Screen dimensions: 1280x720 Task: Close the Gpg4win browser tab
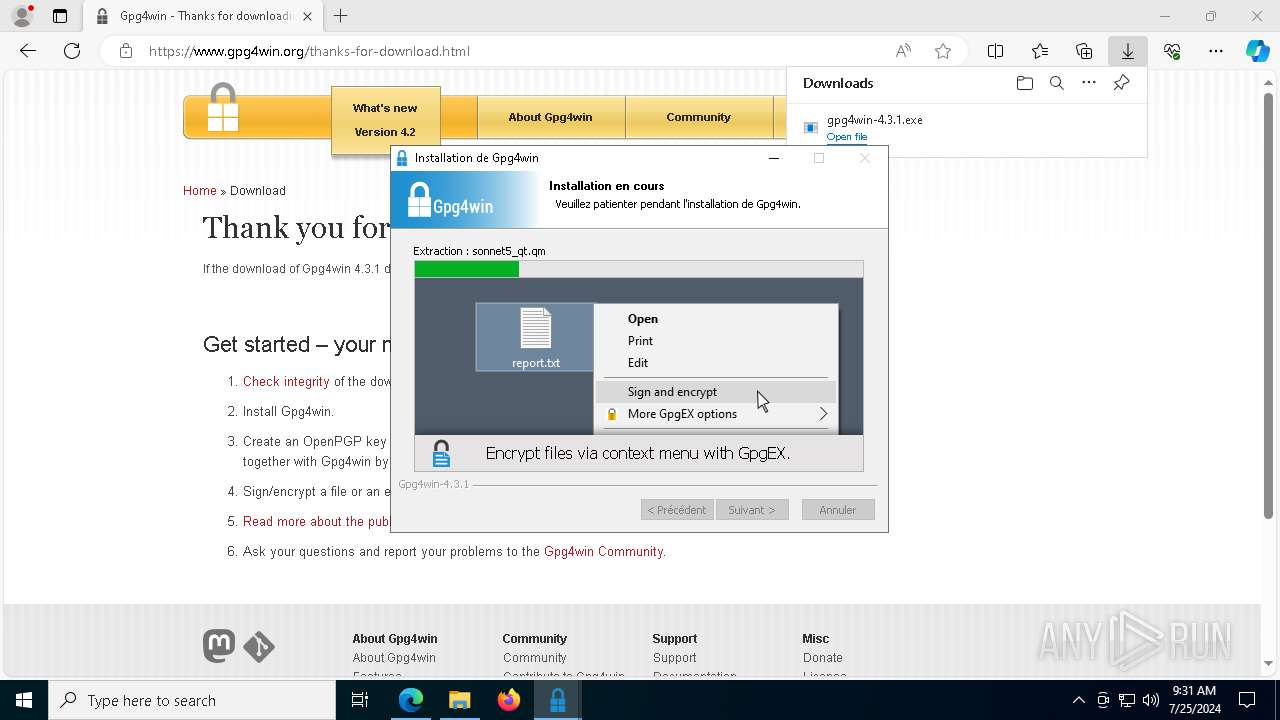pyautogui.click(x=307, y=16)
